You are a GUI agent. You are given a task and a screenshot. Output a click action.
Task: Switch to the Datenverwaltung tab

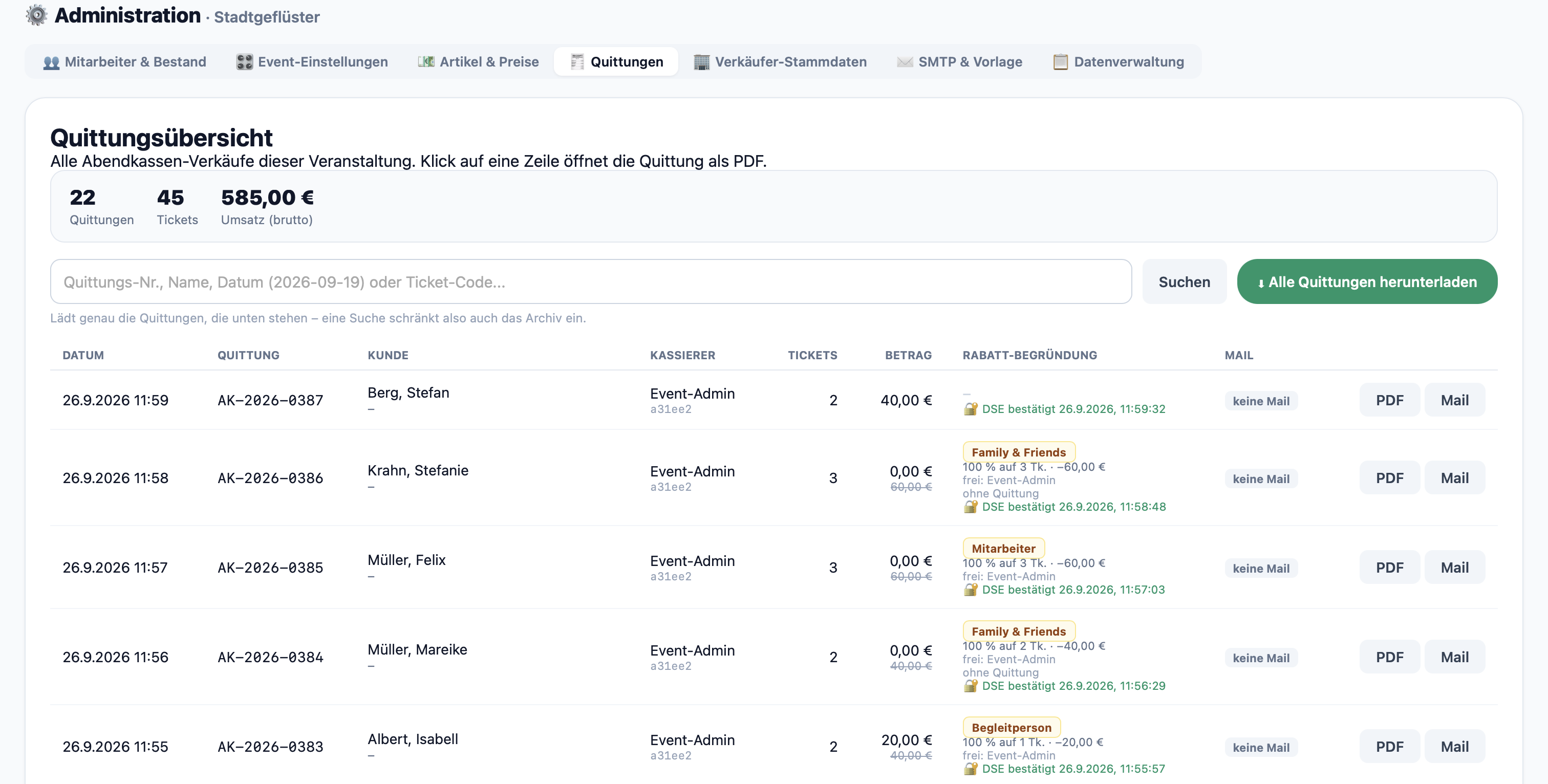(1119, 62)
